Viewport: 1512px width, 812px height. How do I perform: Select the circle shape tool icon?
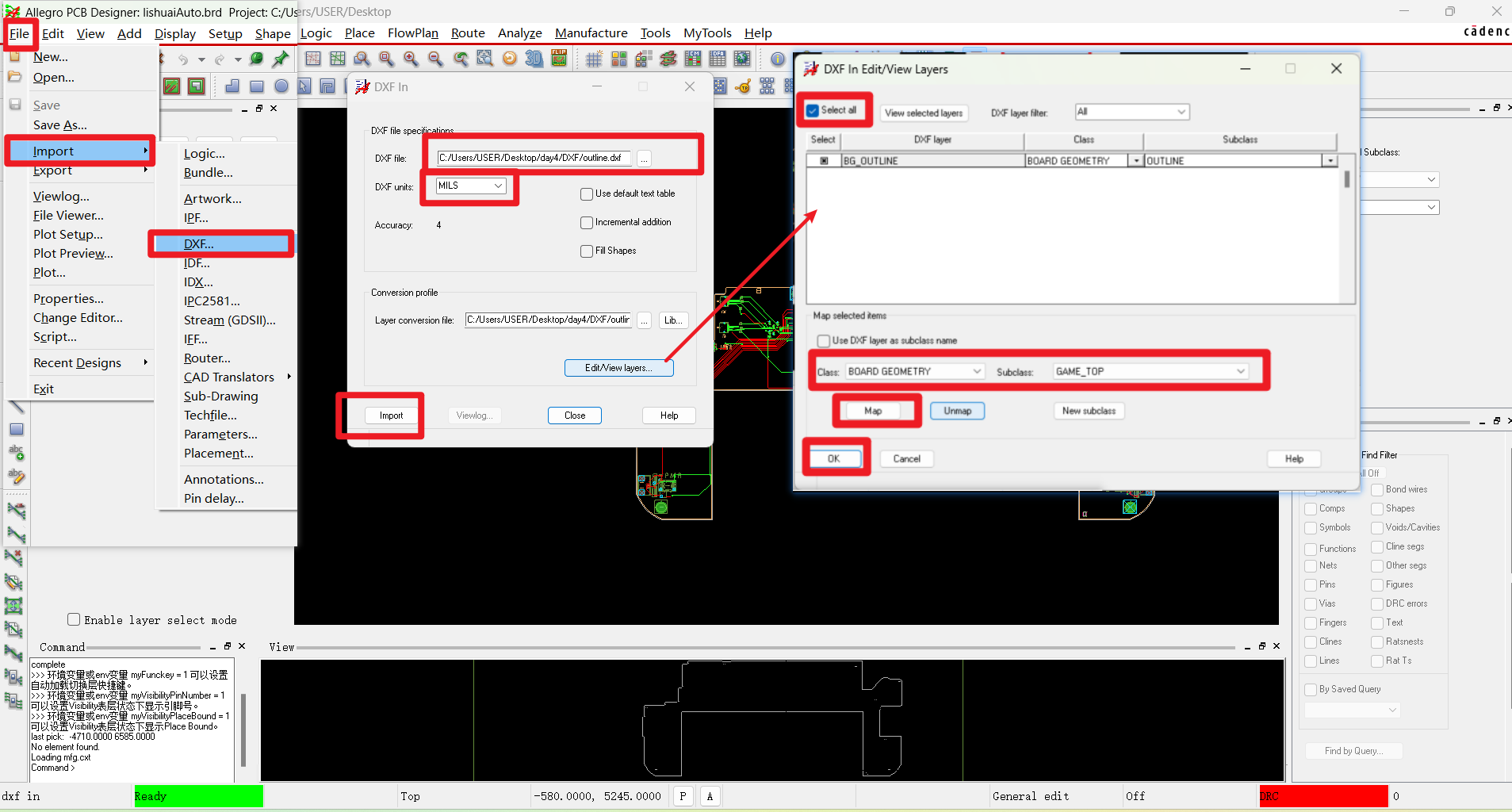281,86
